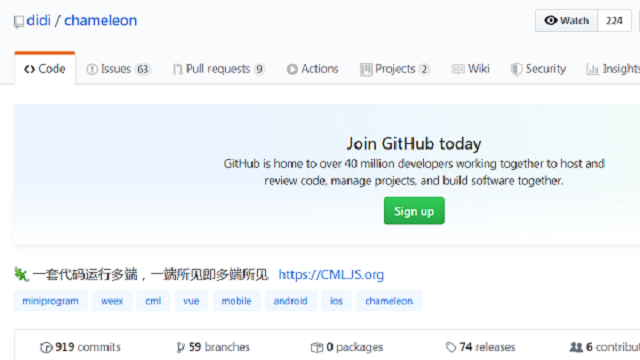Click the green Sign up button

[x=414, y=211]
